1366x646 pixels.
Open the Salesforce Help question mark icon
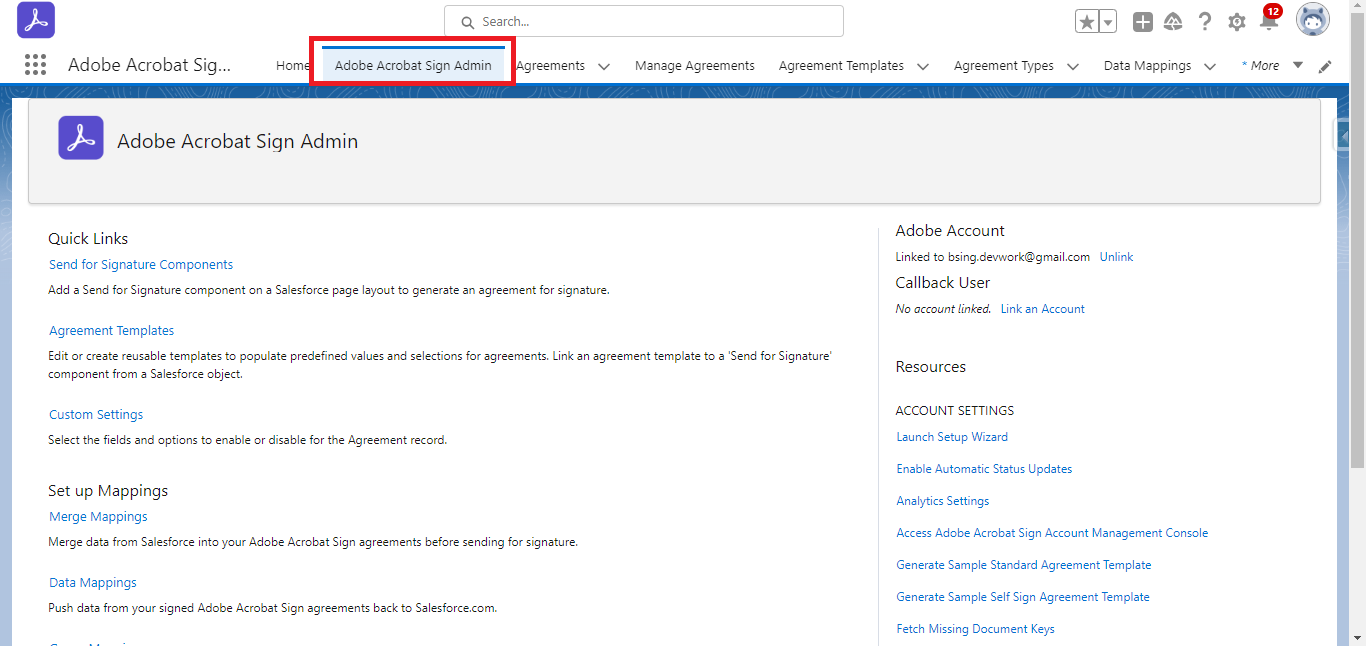pyautogui.click(x=1205, y=20)
